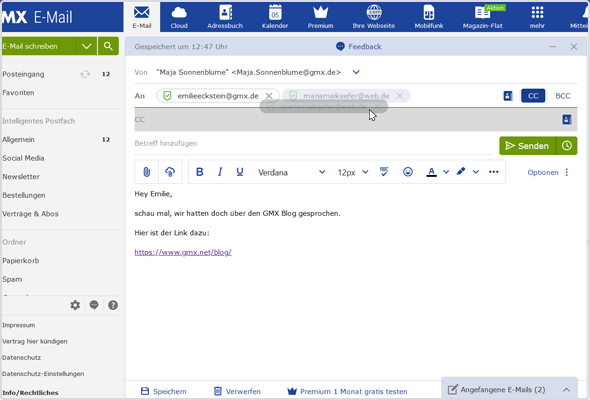Expand the text color dropdown arrow

click(446, 172)
